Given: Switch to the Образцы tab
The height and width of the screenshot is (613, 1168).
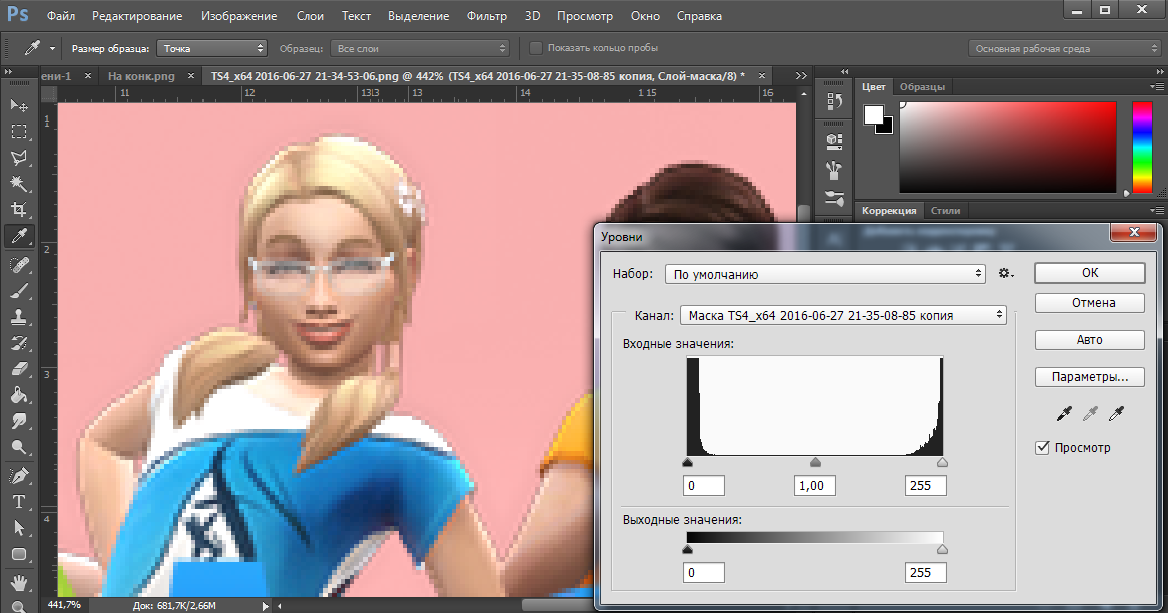Looking at the screenshot, I should [x=922, y=86].
